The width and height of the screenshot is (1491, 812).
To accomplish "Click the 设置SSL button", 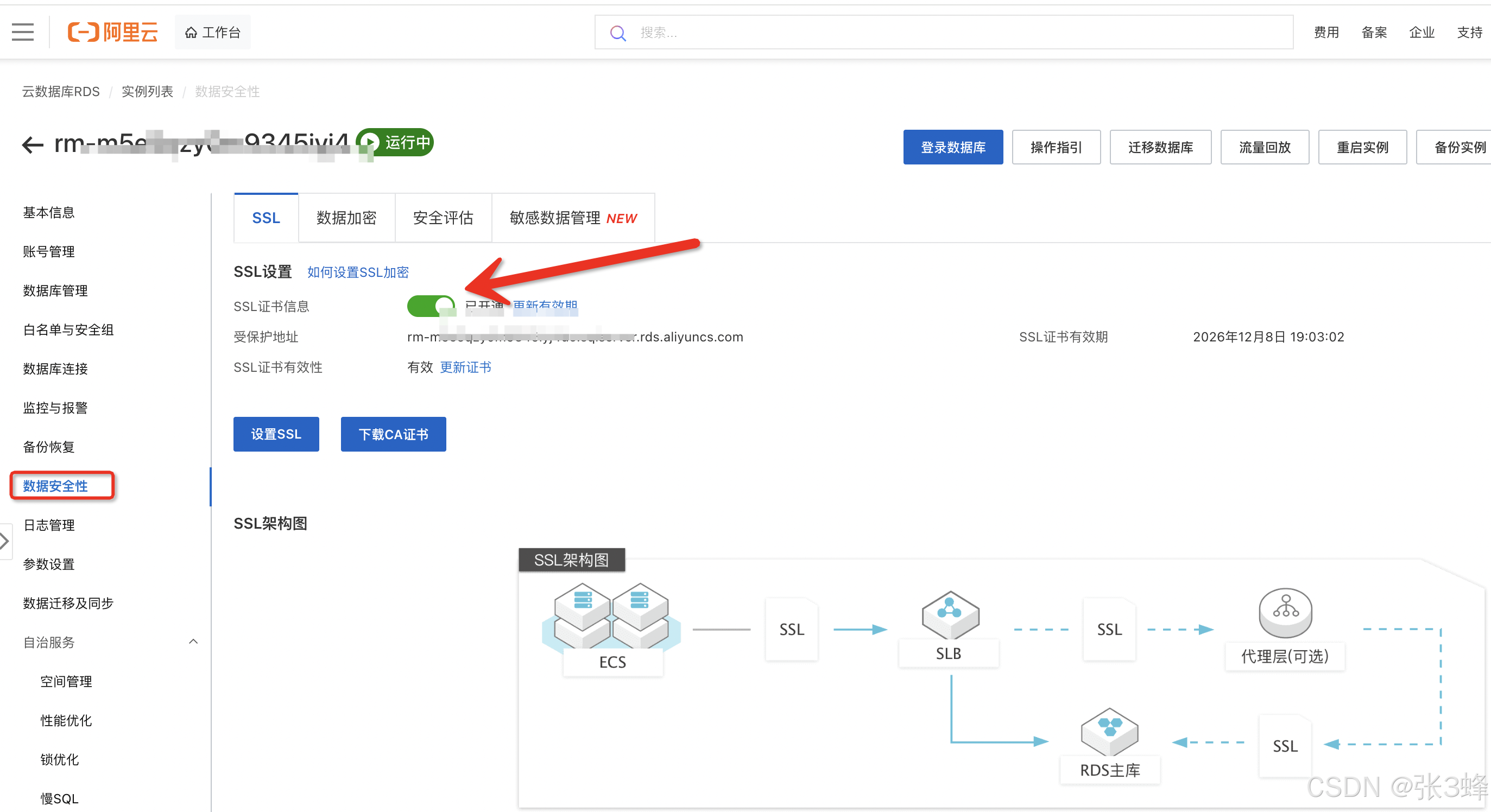I will tap(276, 434).
